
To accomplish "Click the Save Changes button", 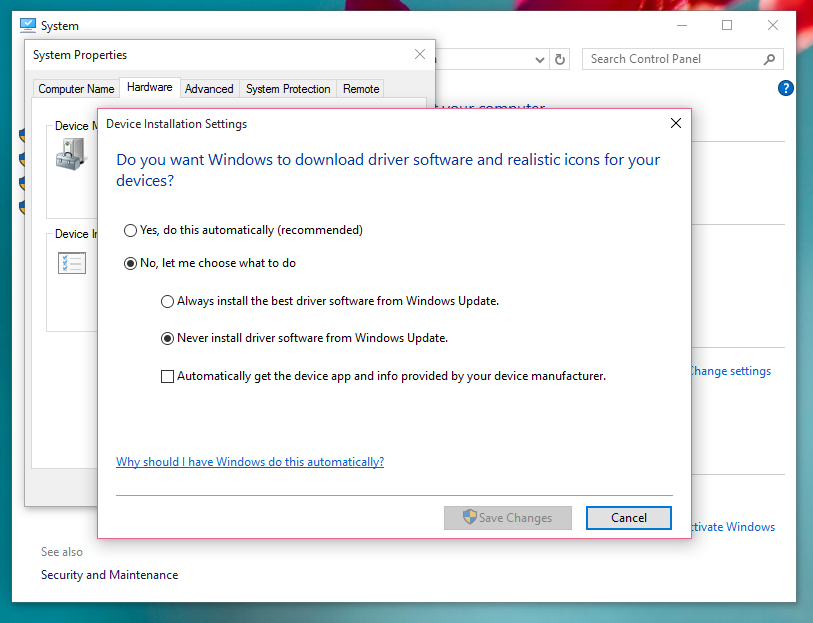I will click(x=508, y=518).
